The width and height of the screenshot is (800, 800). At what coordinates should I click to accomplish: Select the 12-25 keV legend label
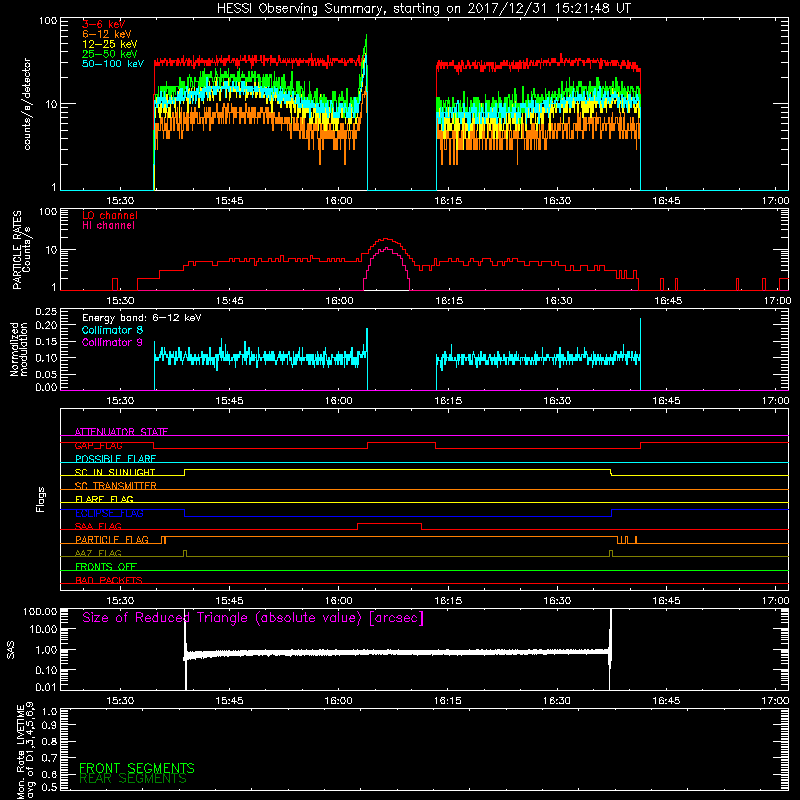110,44
